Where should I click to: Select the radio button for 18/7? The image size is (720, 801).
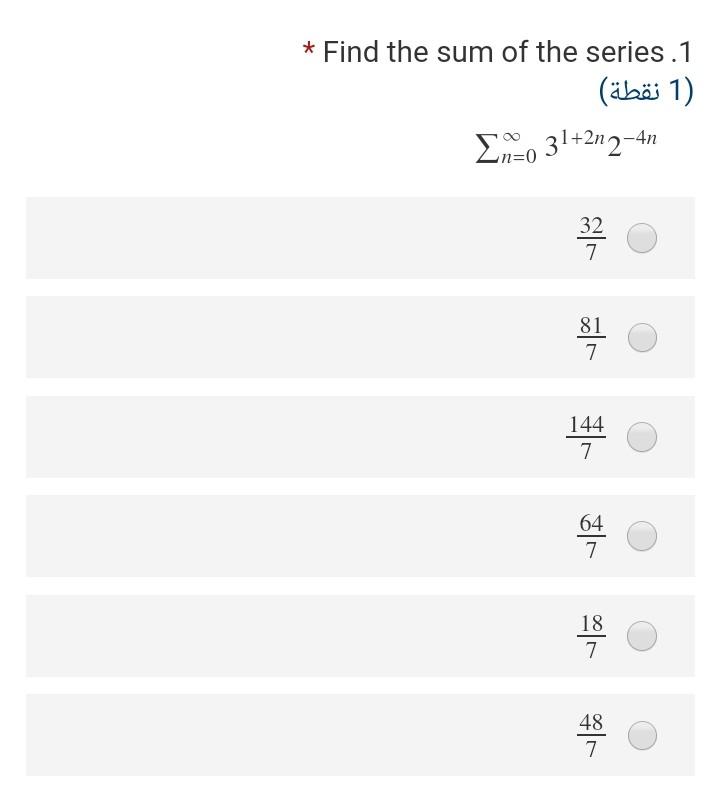pos(640,636)
